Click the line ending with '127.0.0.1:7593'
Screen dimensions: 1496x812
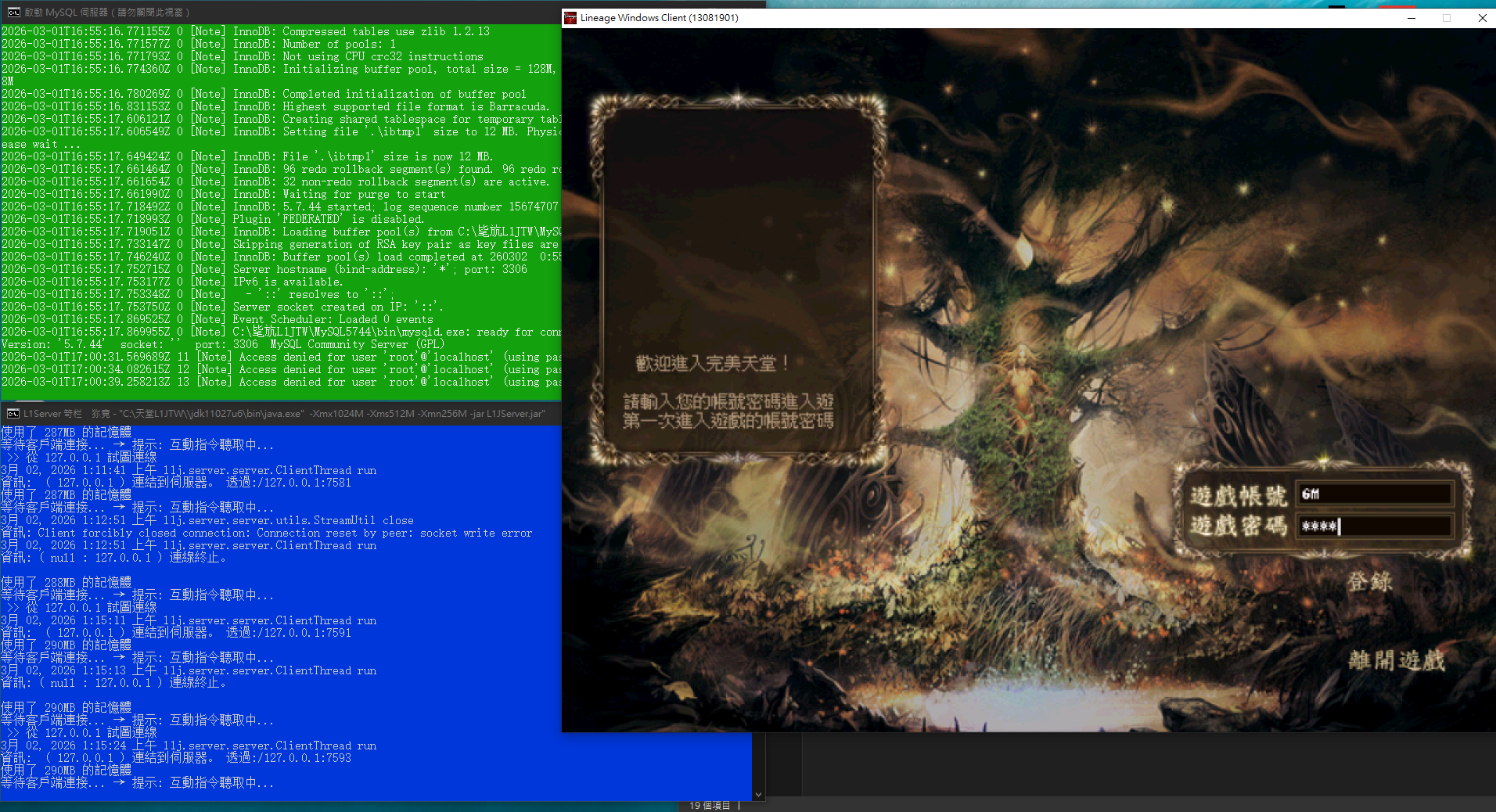tap(176, 758)
